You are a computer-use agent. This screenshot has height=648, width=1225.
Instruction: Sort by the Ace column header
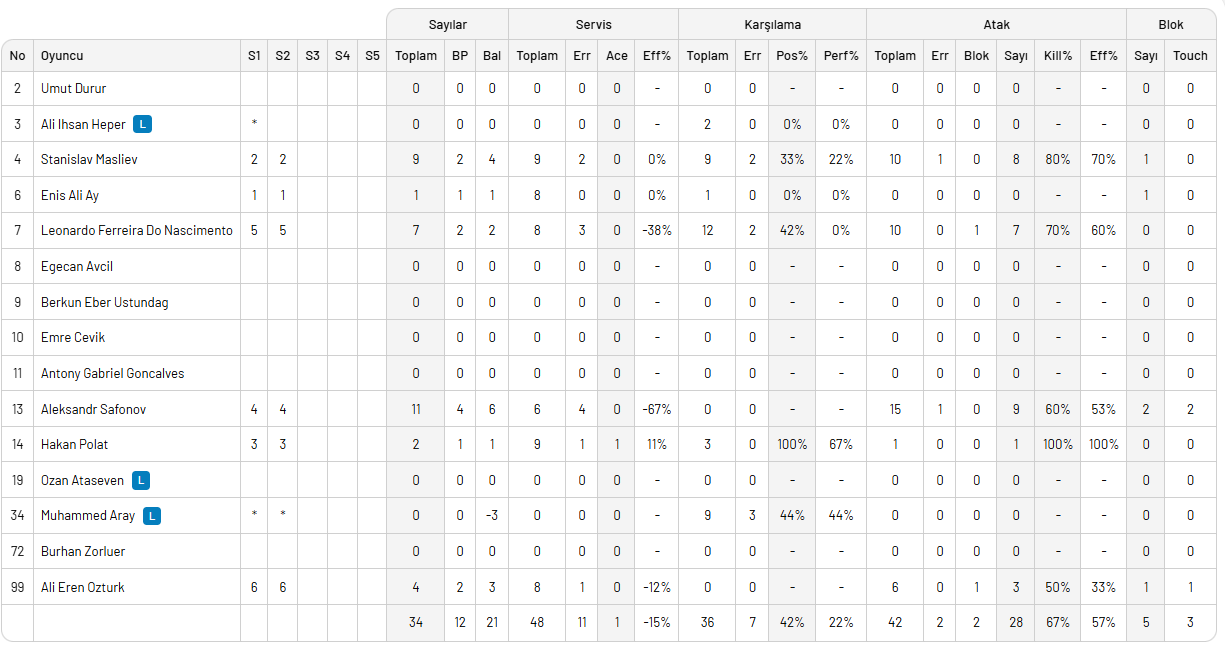(x=617, y=56)
